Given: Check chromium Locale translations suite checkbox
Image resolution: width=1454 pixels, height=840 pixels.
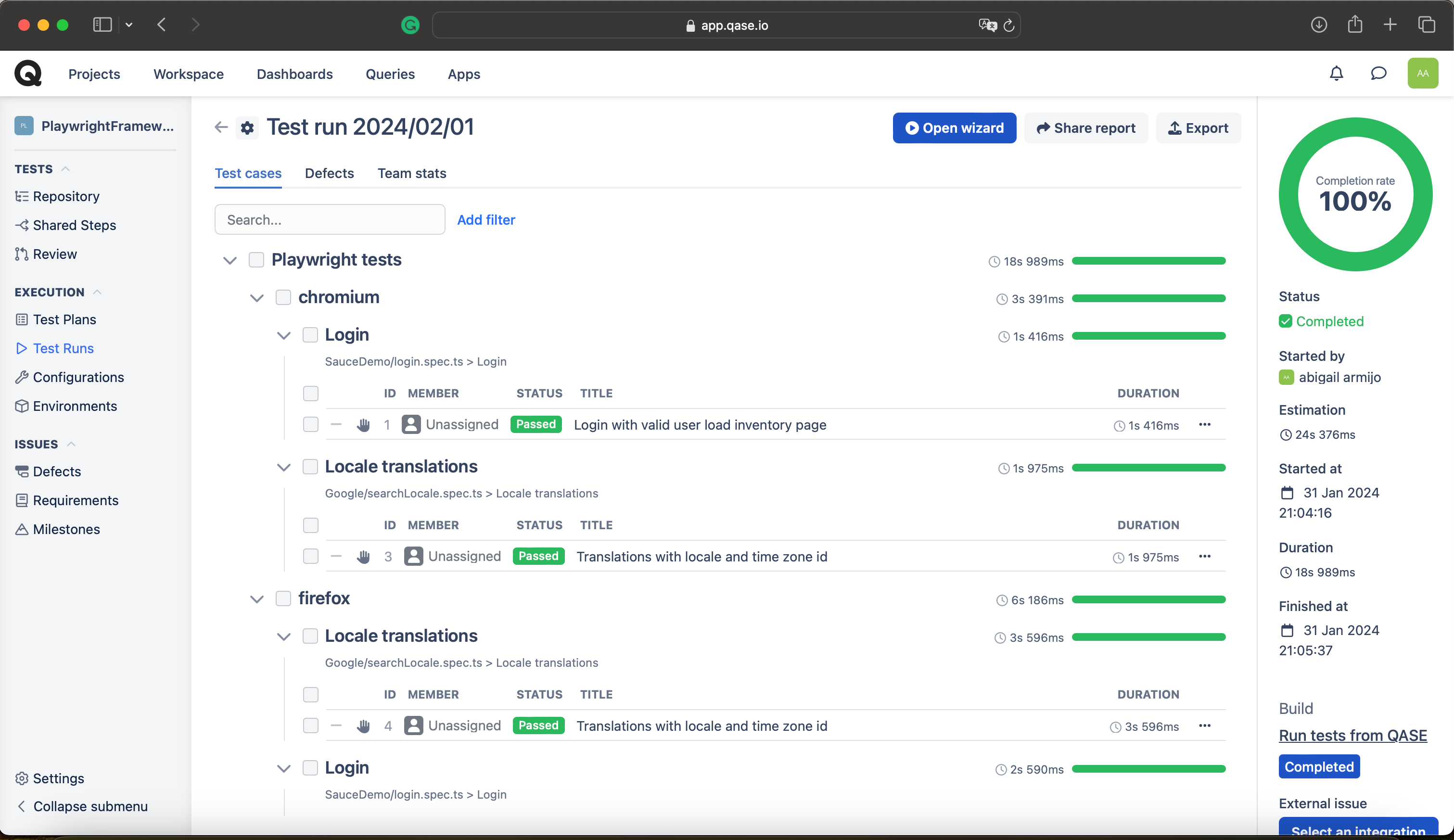Looking at the screenshot, I should [x=310, y=466].
